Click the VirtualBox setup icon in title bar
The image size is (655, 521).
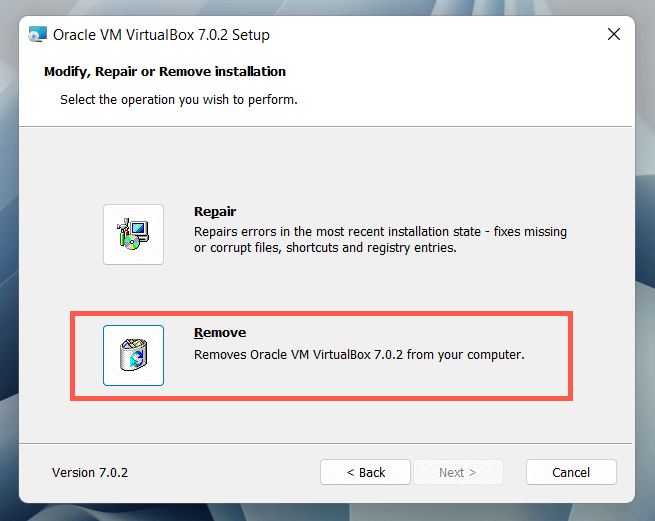(37, 36)
